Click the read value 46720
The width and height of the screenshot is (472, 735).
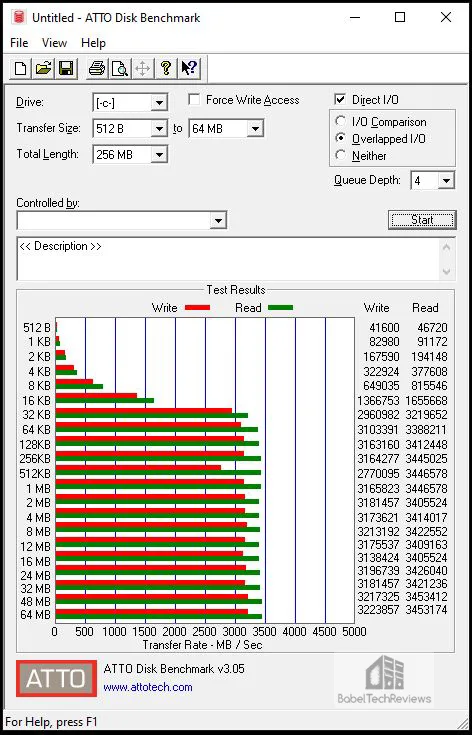[431, 328]
